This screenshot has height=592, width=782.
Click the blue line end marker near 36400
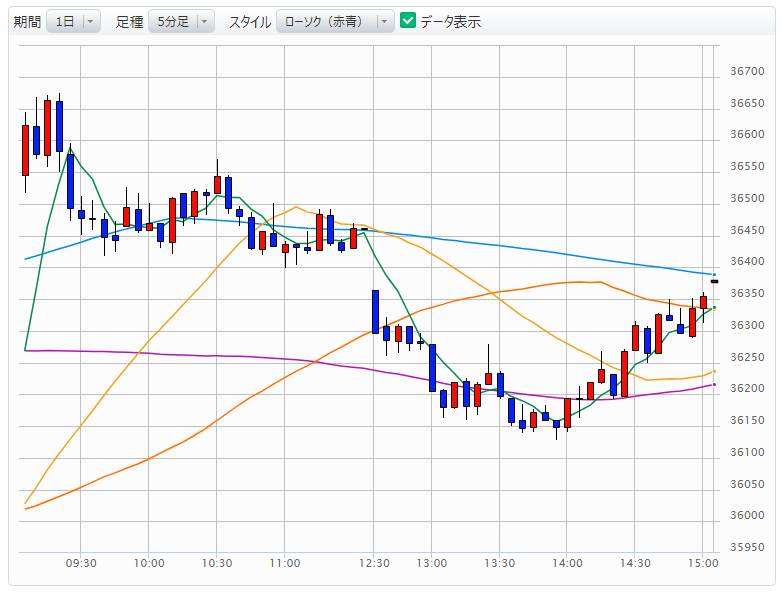714,274
